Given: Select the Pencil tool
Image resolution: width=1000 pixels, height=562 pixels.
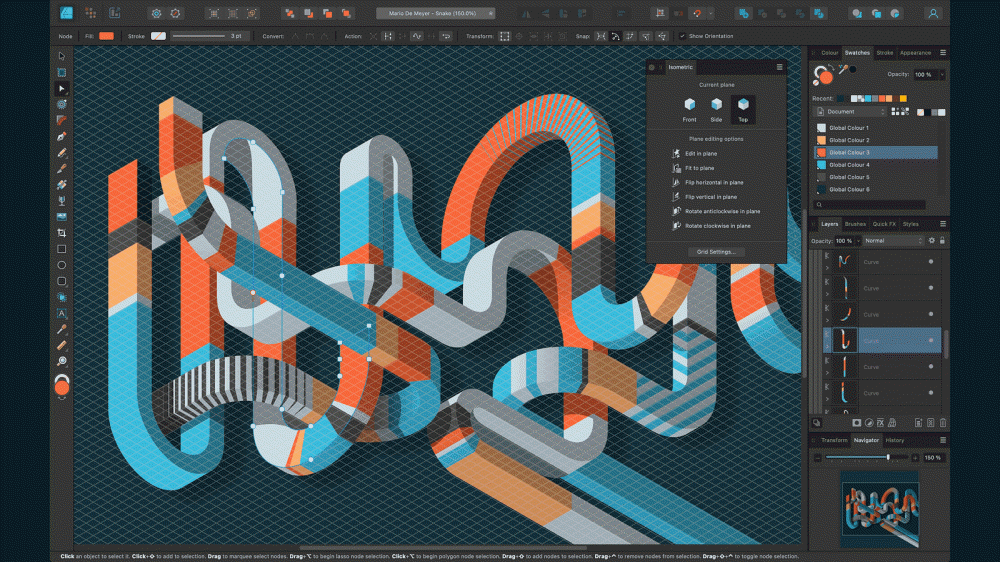Looking at the screenshot, I should tap(61, 152).
